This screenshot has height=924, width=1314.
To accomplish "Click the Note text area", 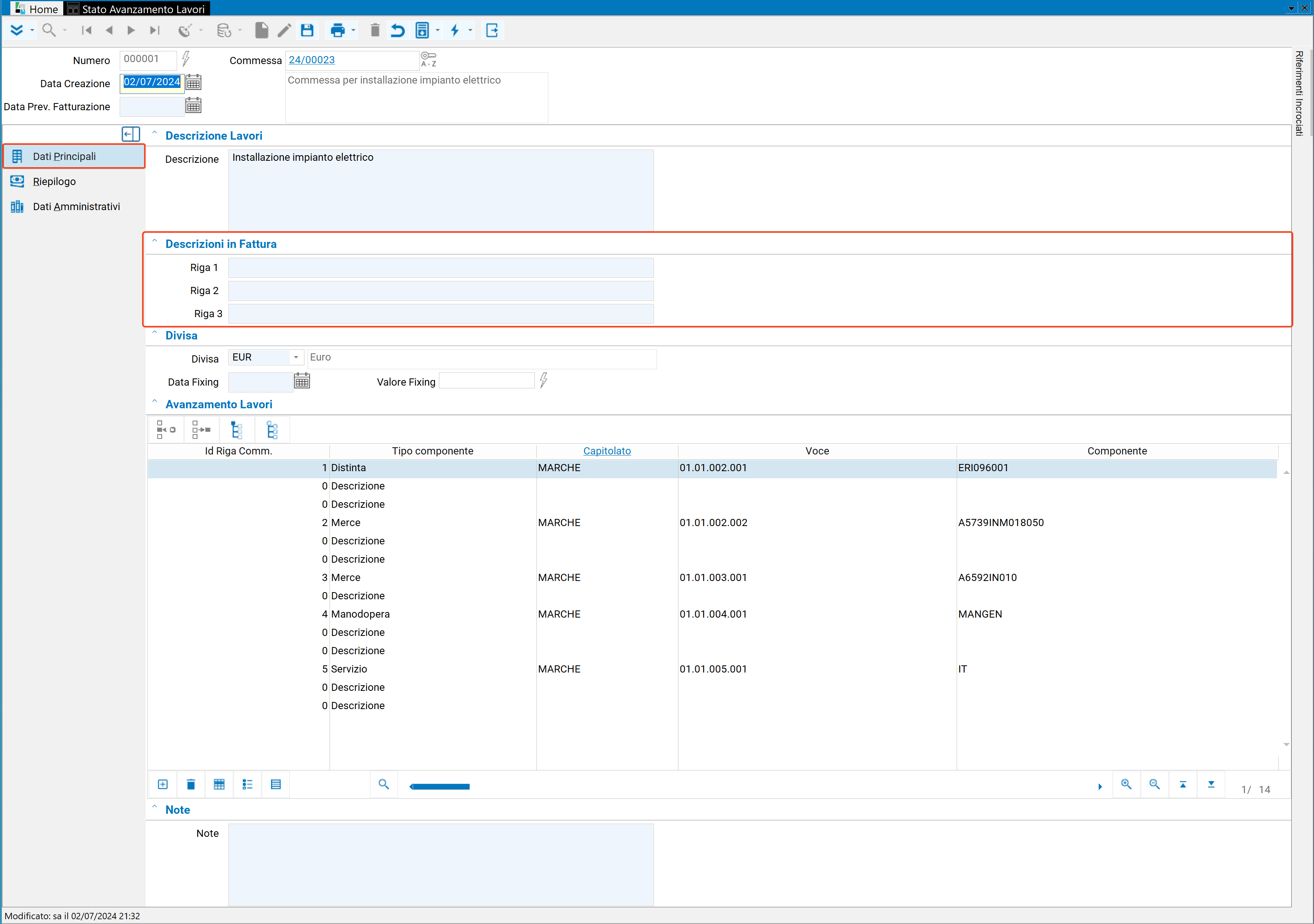I will [x=441, y=864].
